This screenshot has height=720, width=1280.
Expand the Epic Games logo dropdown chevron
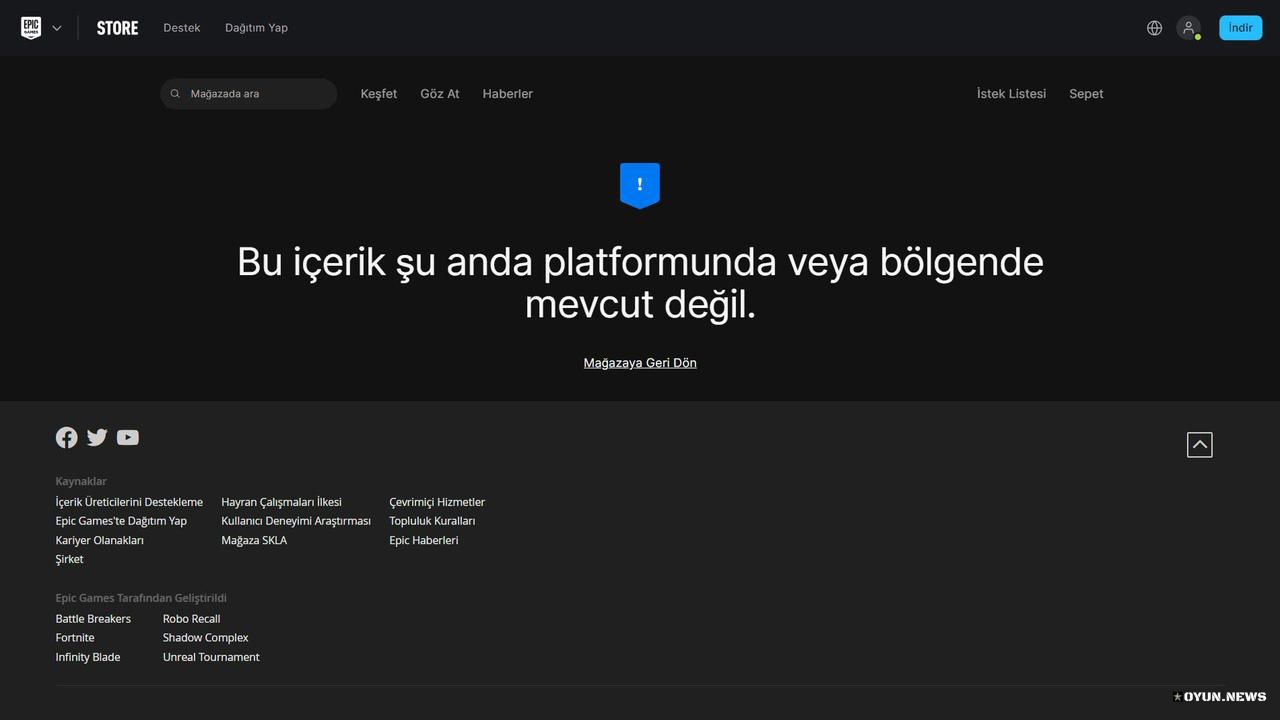click(57, 28)
